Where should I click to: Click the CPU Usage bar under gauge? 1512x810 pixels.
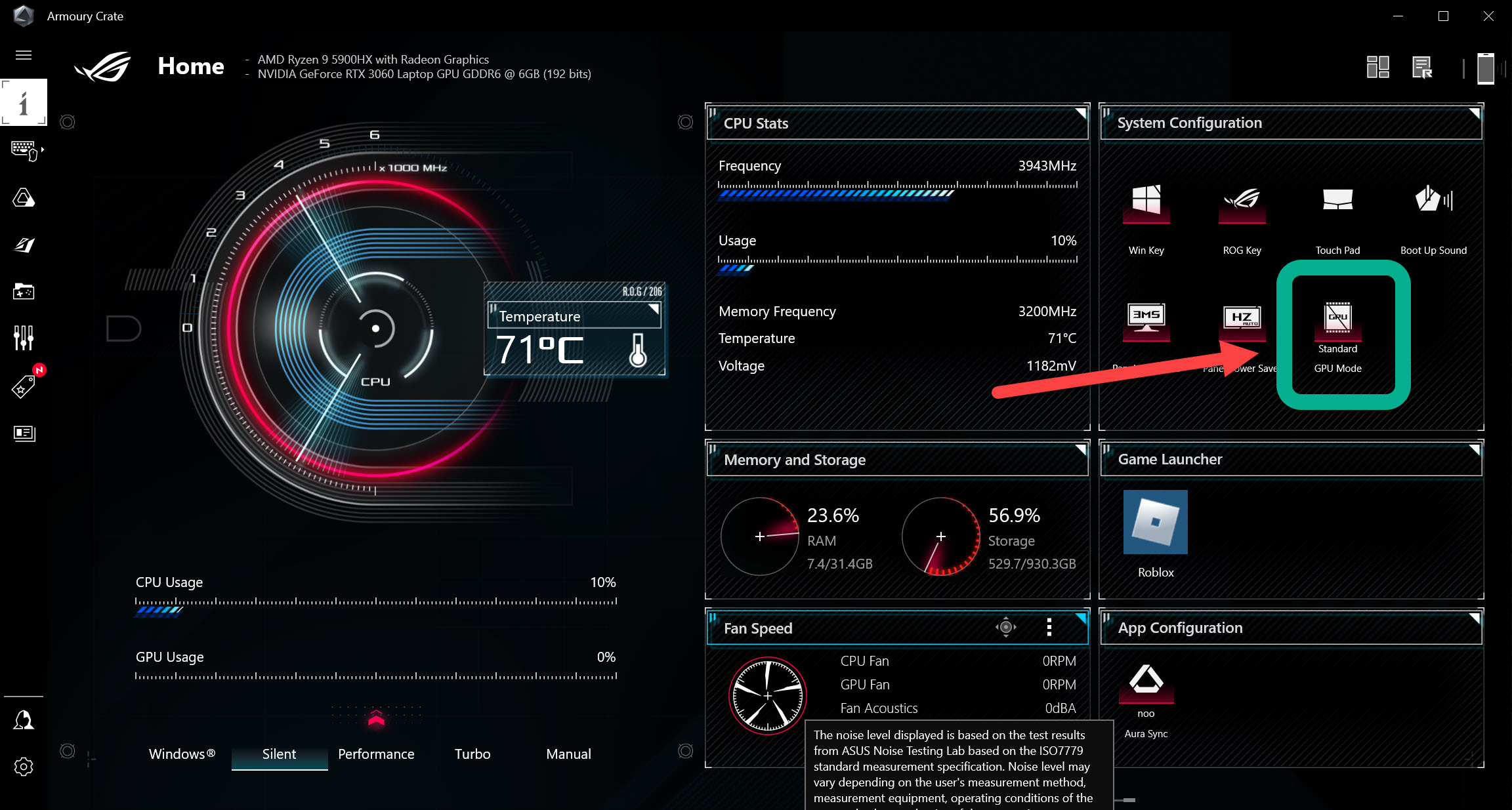coord(376,606)
